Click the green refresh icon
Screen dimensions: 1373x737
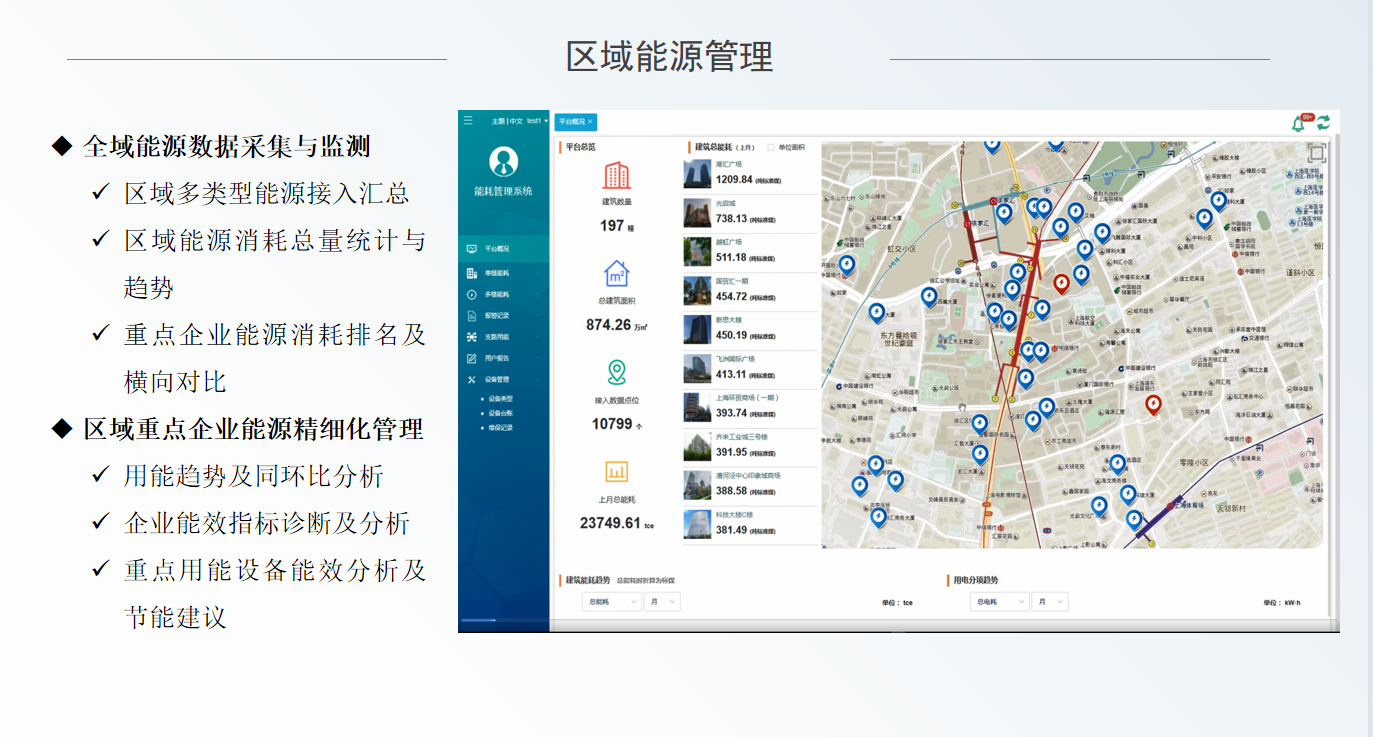1323,123
